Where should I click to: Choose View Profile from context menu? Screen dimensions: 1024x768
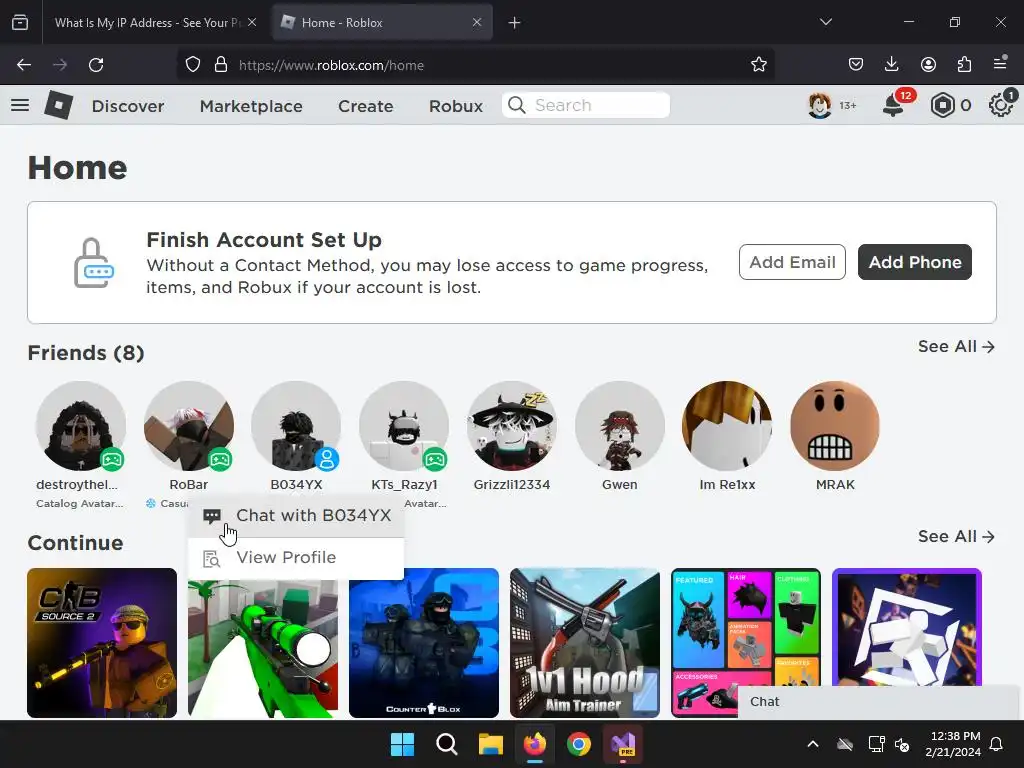coord(296,558)
